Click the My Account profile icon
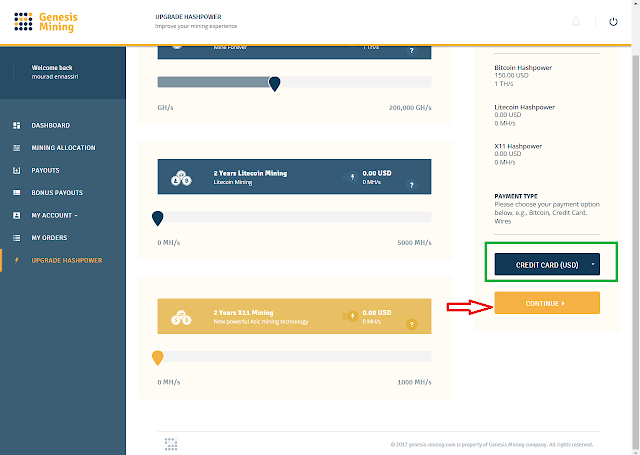This screenshot has width=640, height=455. [16, 215]
